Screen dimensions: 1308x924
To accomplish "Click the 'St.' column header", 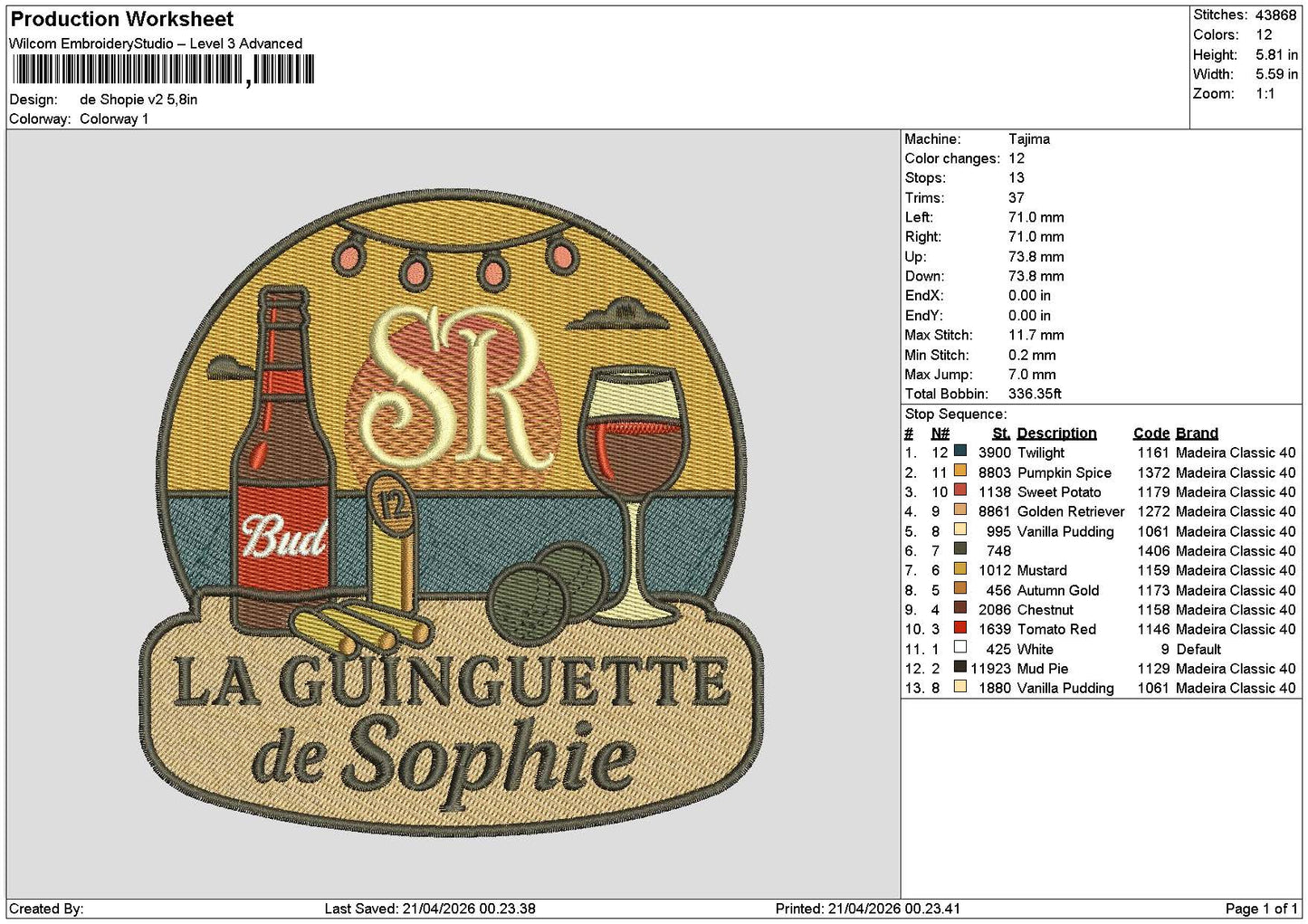I will coord(1001,433).
